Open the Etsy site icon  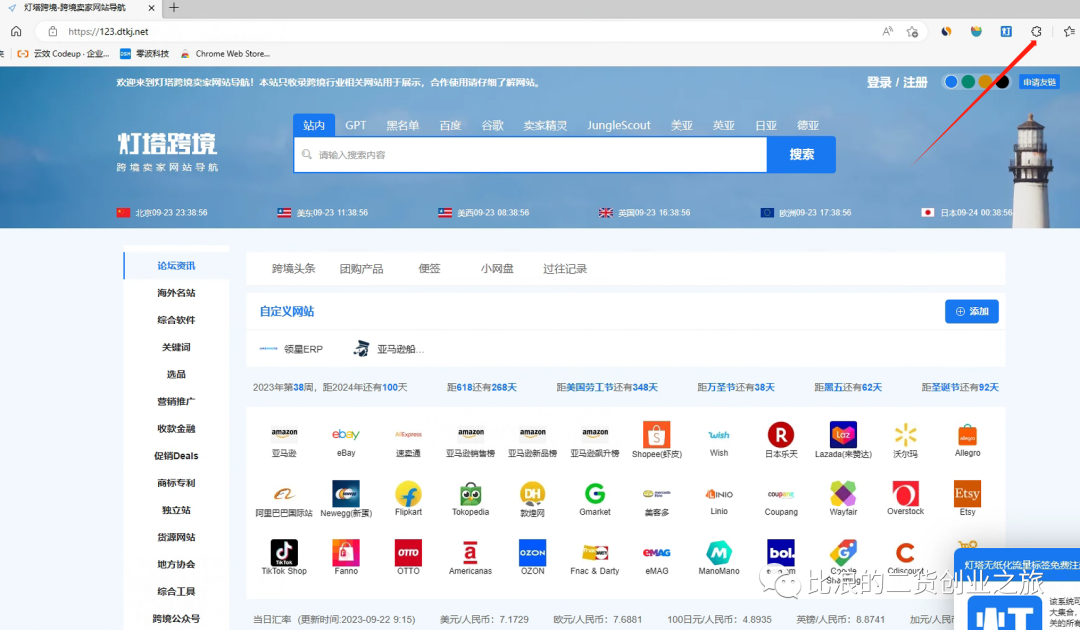coord(967,494)
